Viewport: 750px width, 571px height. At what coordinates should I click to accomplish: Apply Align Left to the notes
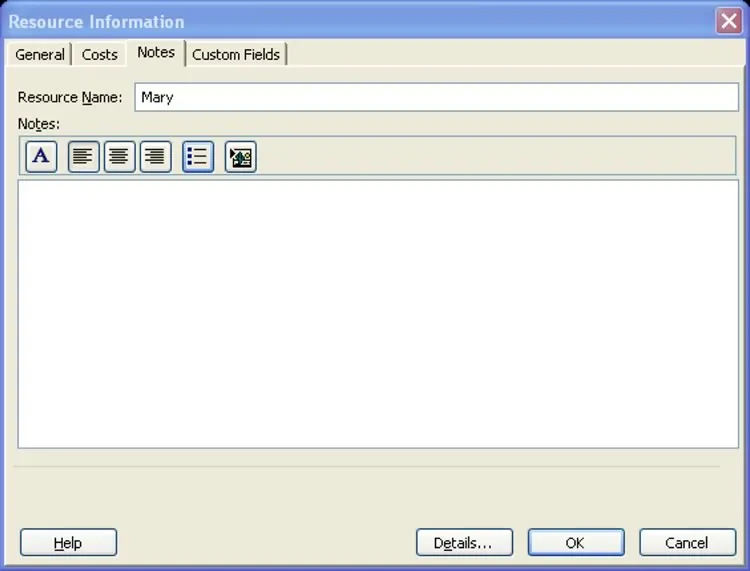(84, 157)
